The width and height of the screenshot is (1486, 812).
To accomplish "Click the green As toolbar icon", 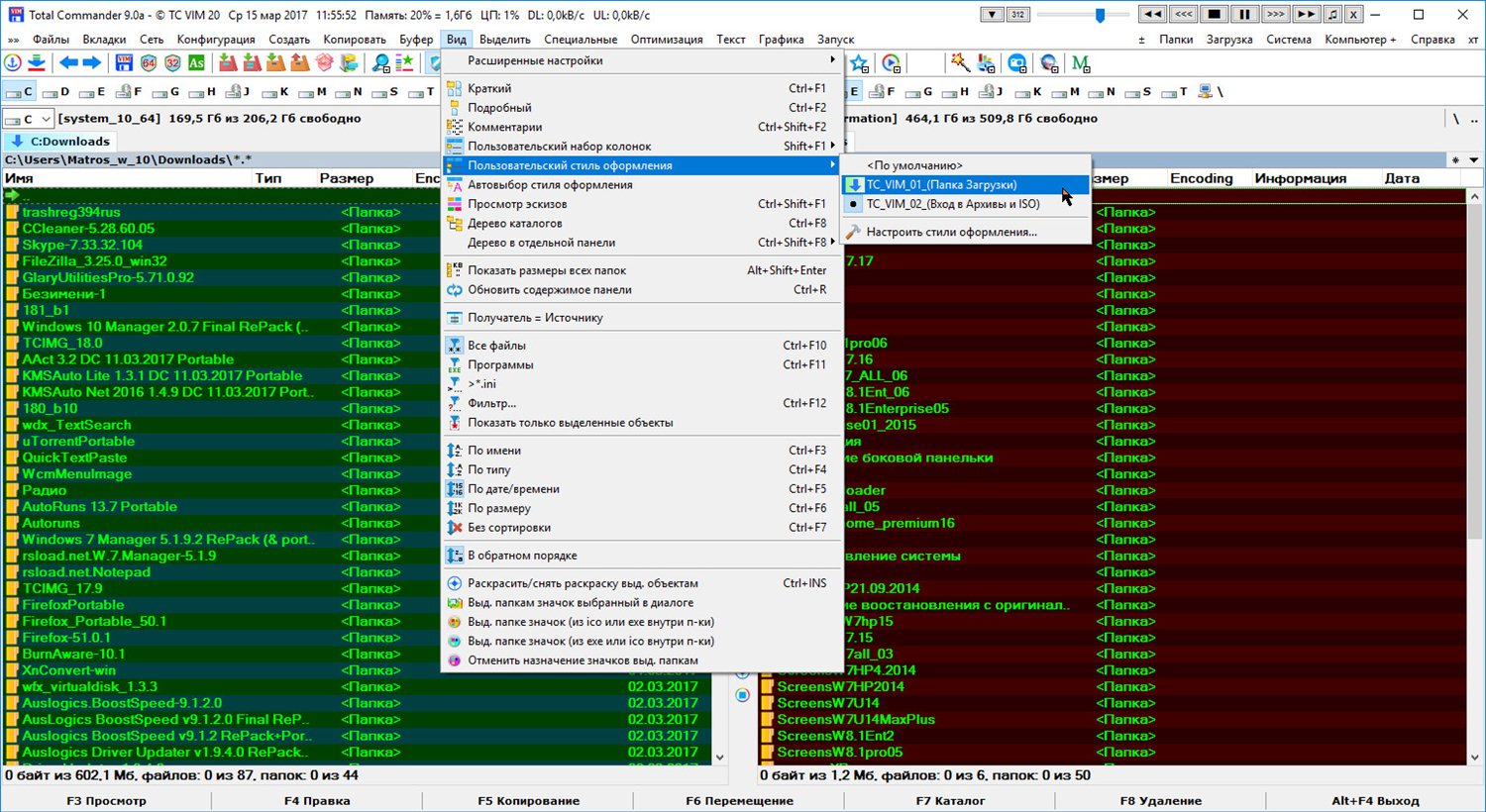I will point(196,62).
